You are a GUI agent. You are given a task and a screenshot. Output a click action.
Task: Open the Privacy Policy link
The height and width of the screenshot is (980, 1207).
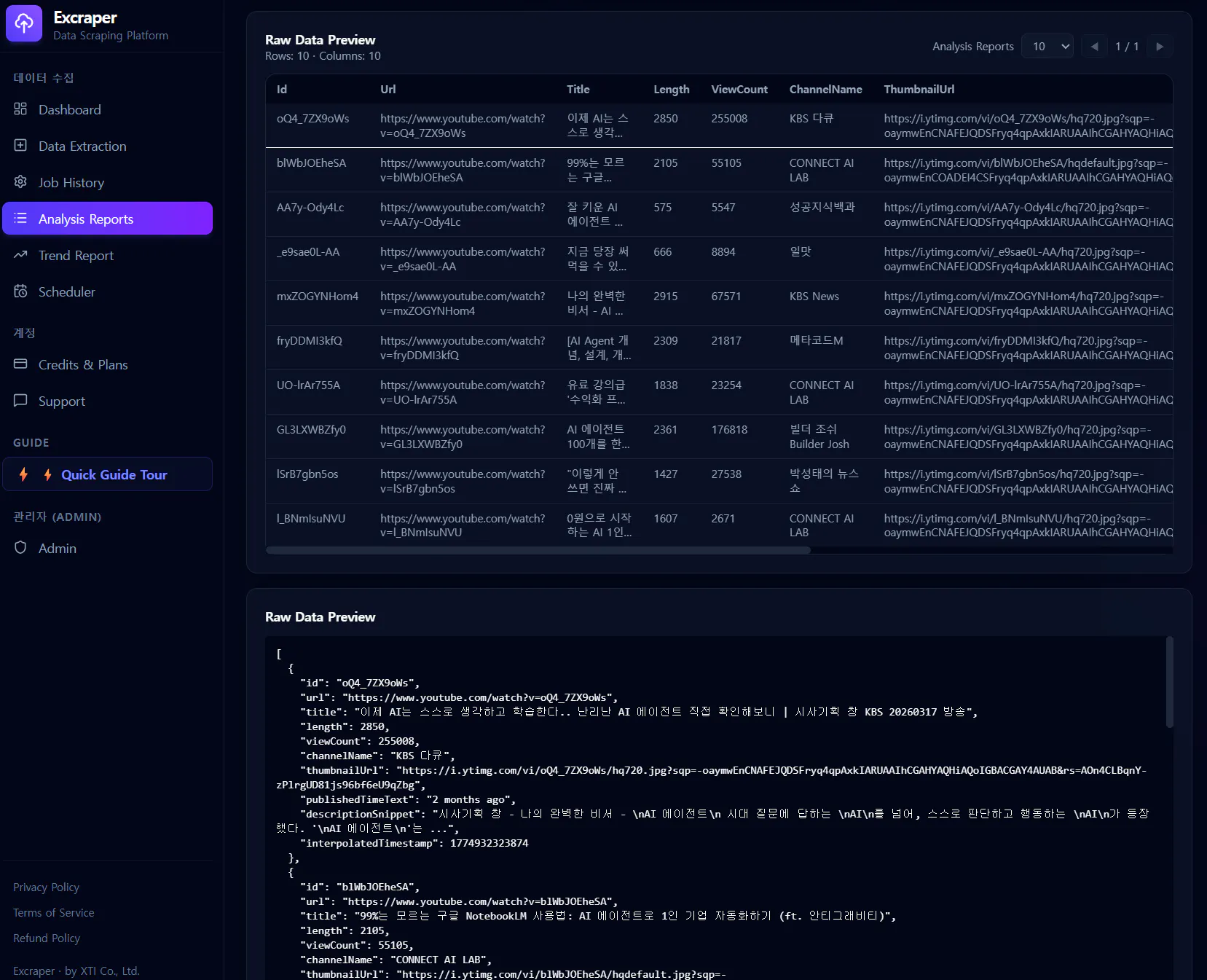(x=46, y=887)
